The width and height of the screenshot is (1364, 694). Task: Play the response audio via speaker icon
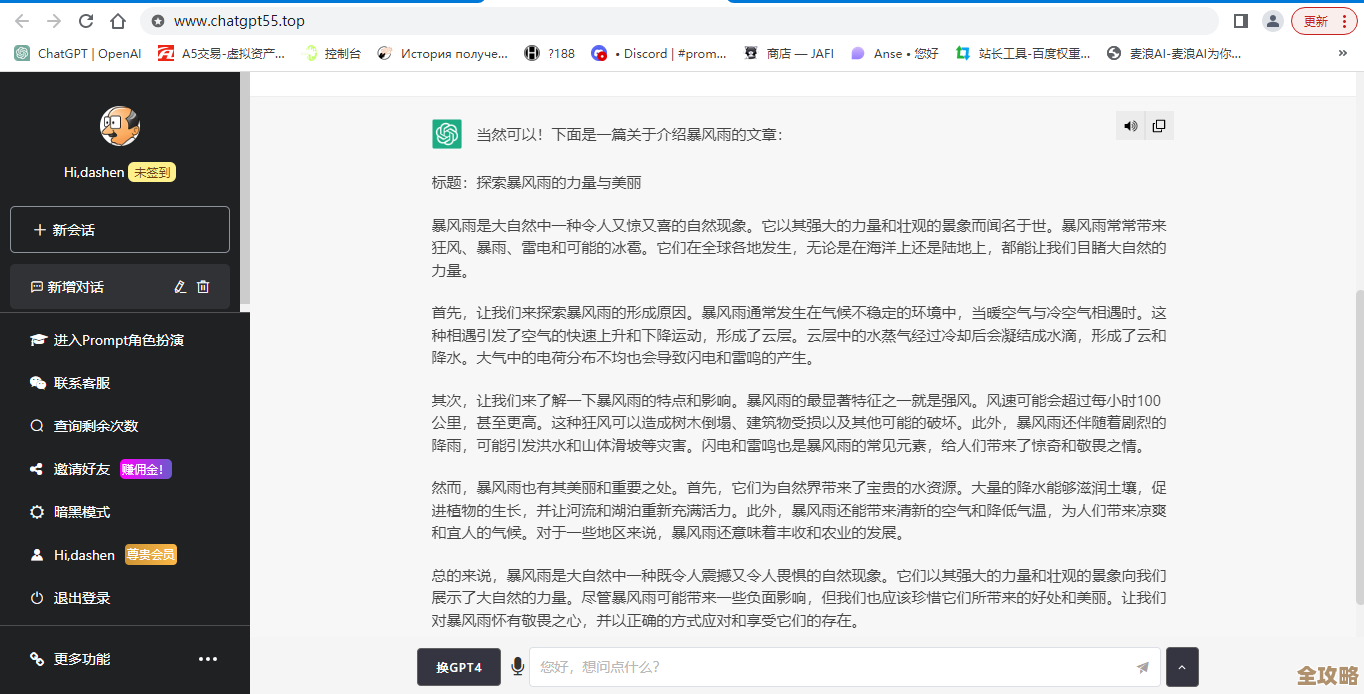[1130, 125]
